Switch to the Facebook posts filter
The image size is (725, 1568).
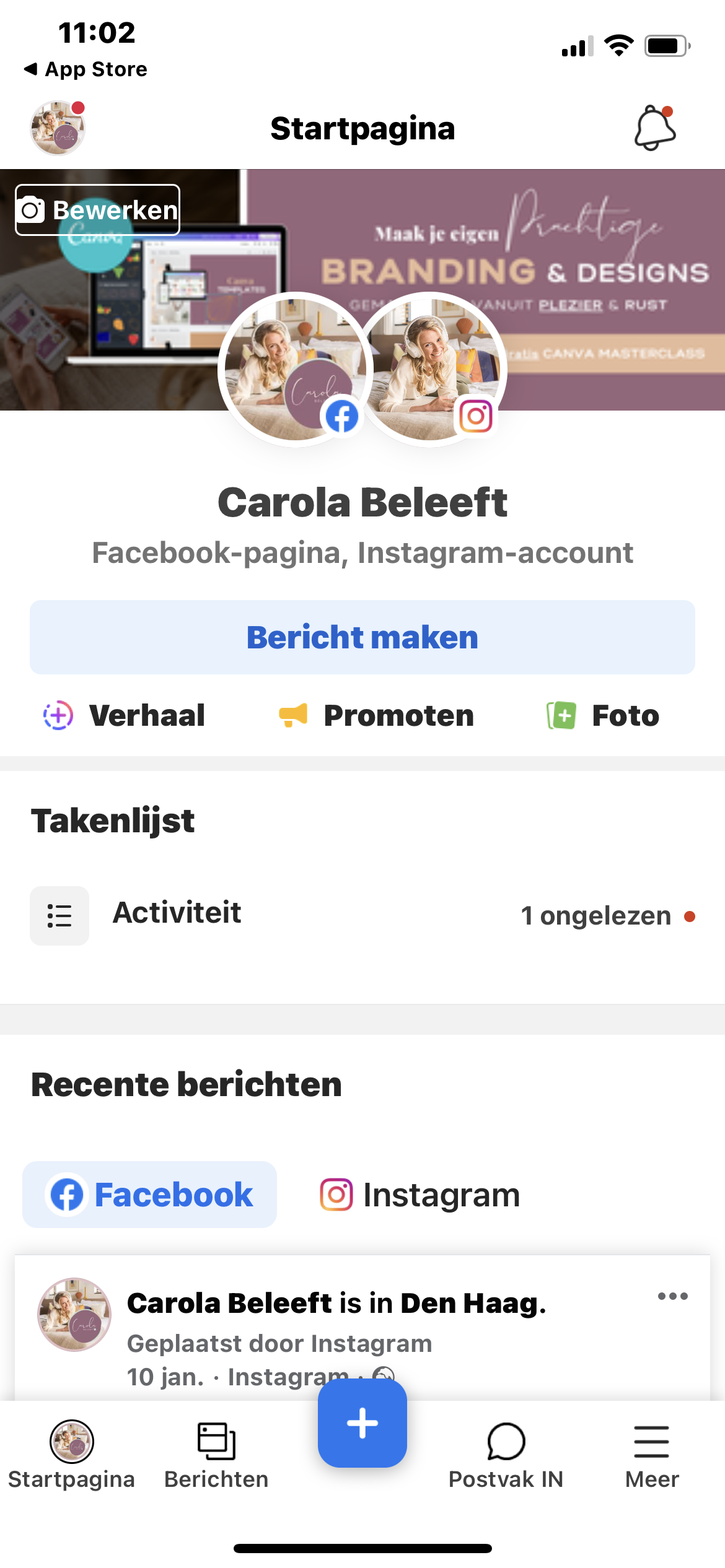(x=150, y=1195)
